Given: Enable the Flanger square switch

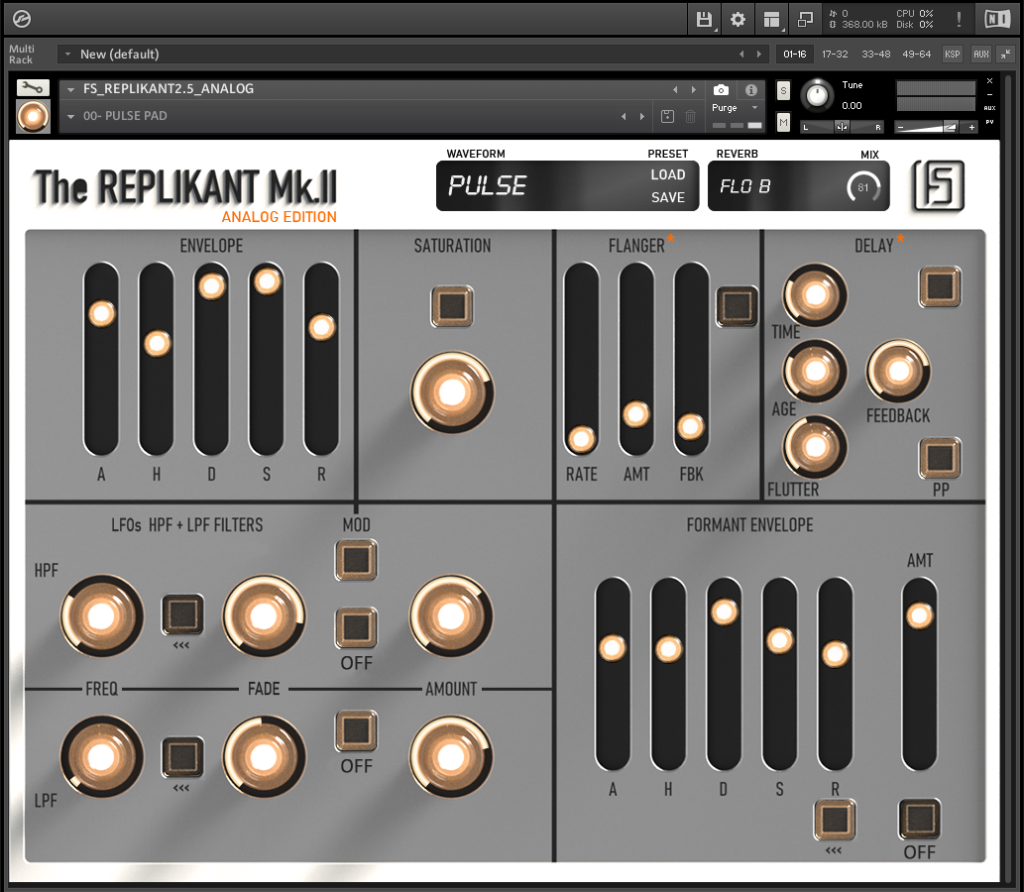Looking at the screenshot, I should tap(737, 306).
